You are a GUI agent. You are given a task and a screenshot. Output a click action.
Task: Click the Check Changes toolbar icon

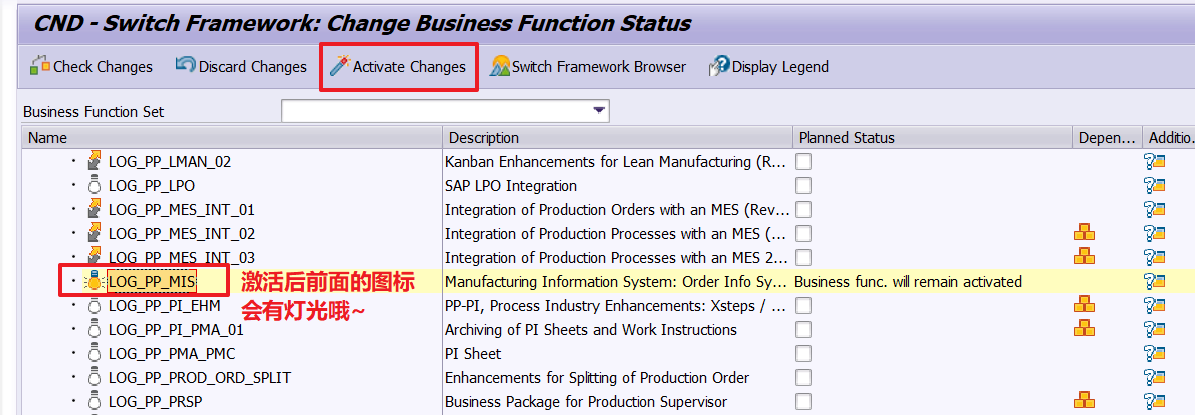40,66
